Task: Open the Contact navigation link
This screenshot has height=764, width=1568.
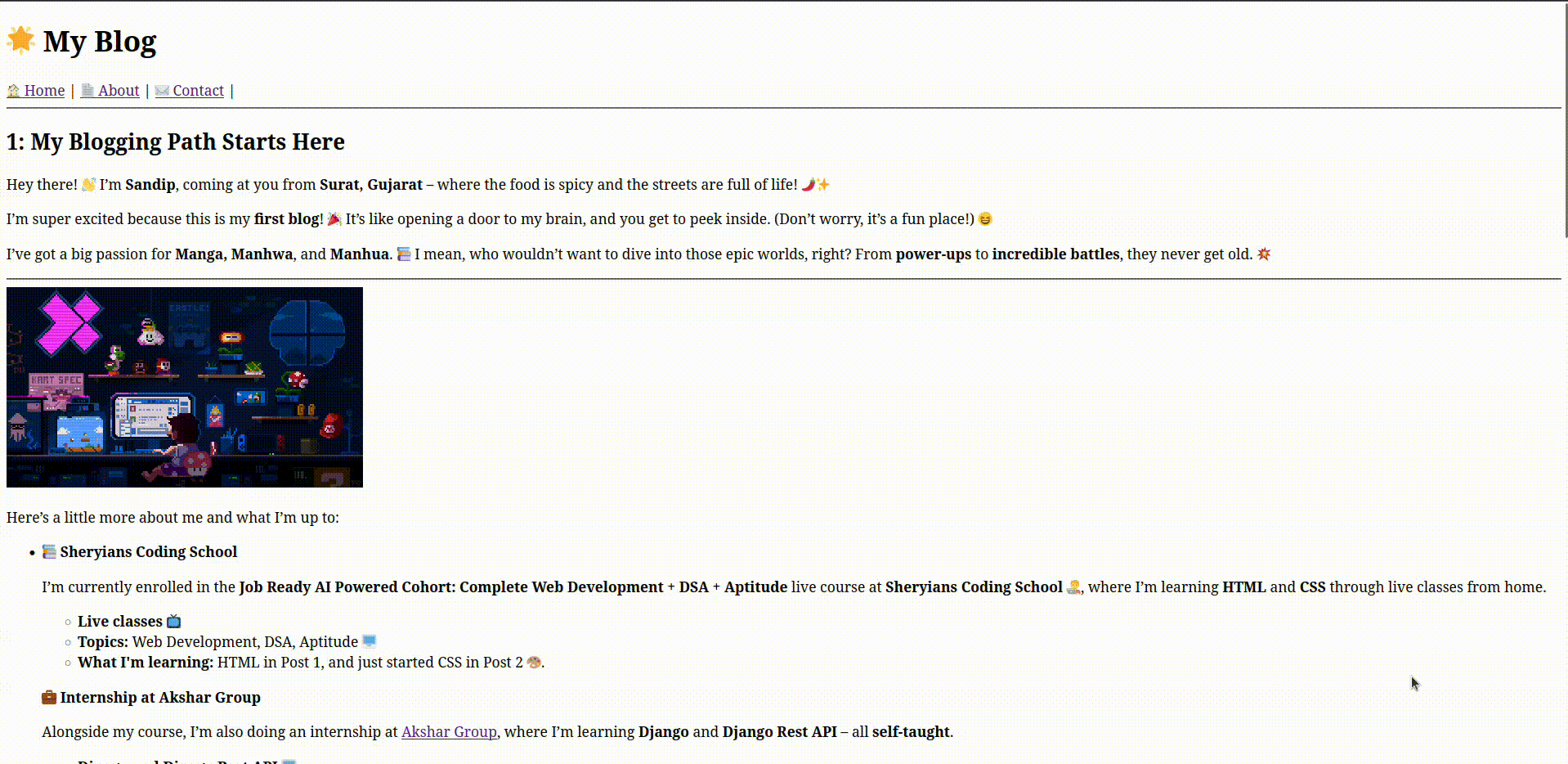Action: click(x=189, y=91)
